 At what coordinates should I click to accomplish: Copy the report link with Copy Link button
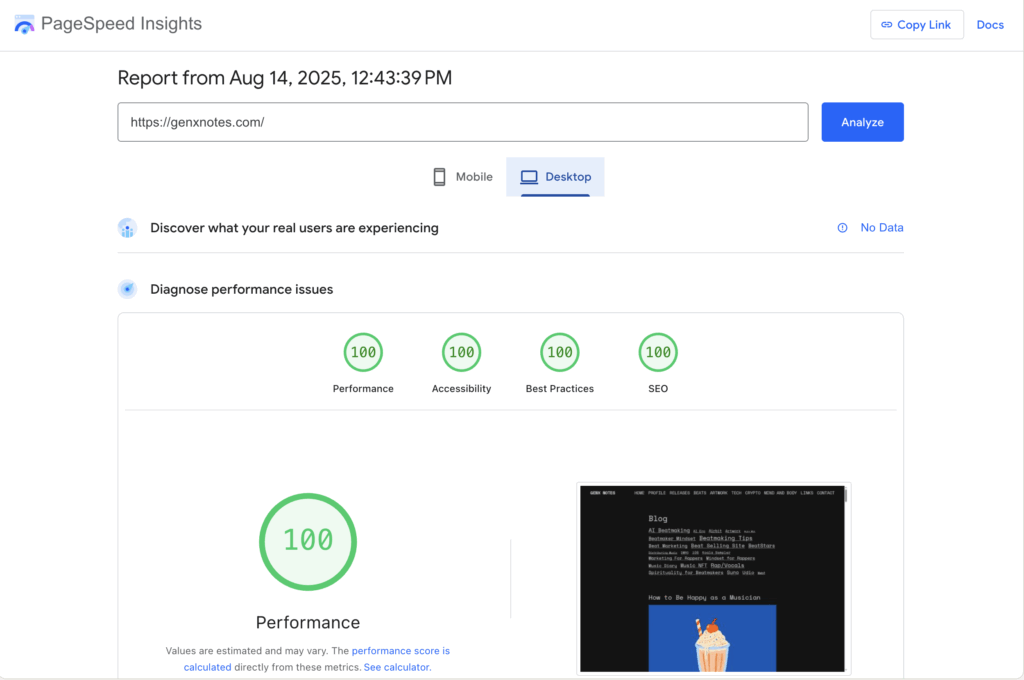[916, 25]
